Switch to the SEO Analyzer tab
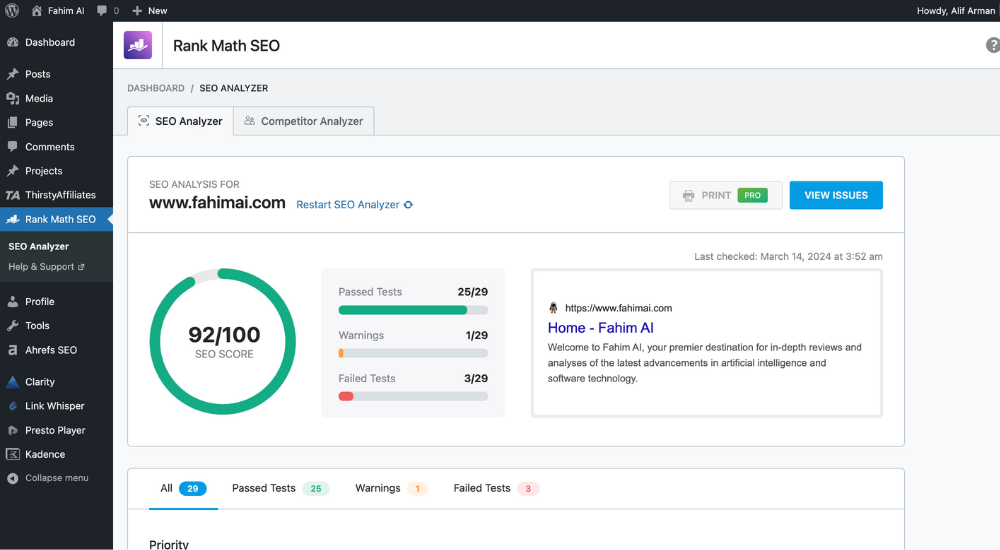The width and height of the screenshot is (1000, 550). (x=180, y=121)
